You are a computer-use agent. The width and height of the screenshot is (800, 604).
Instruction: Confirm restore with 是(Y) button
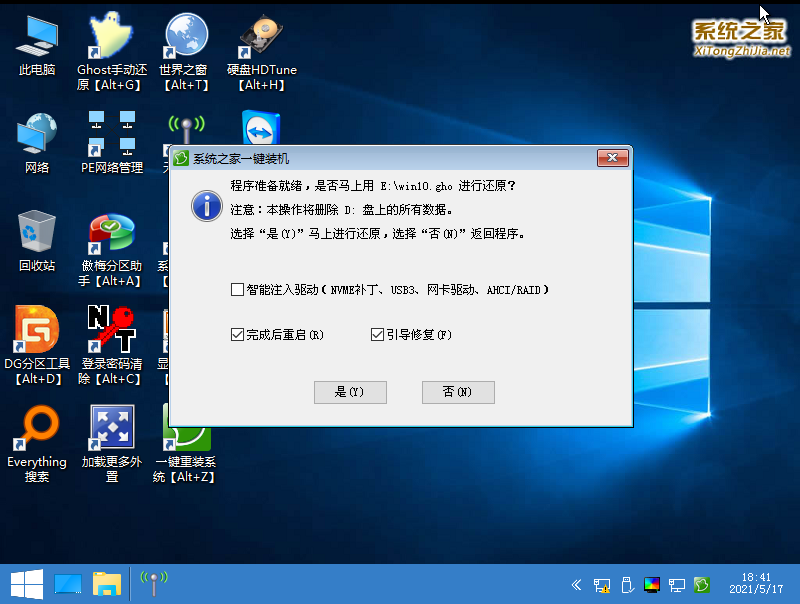[350, 392]
